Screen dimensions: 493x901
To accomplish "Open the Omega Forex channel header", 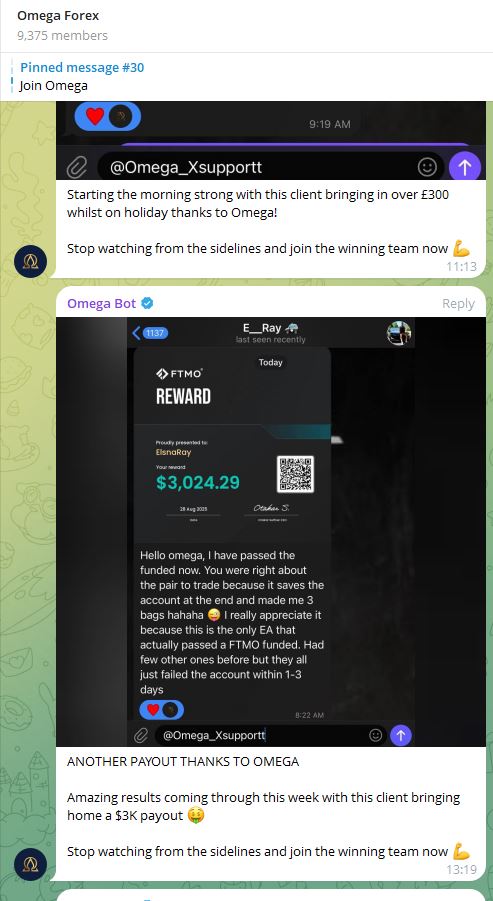I will point(246,26).
